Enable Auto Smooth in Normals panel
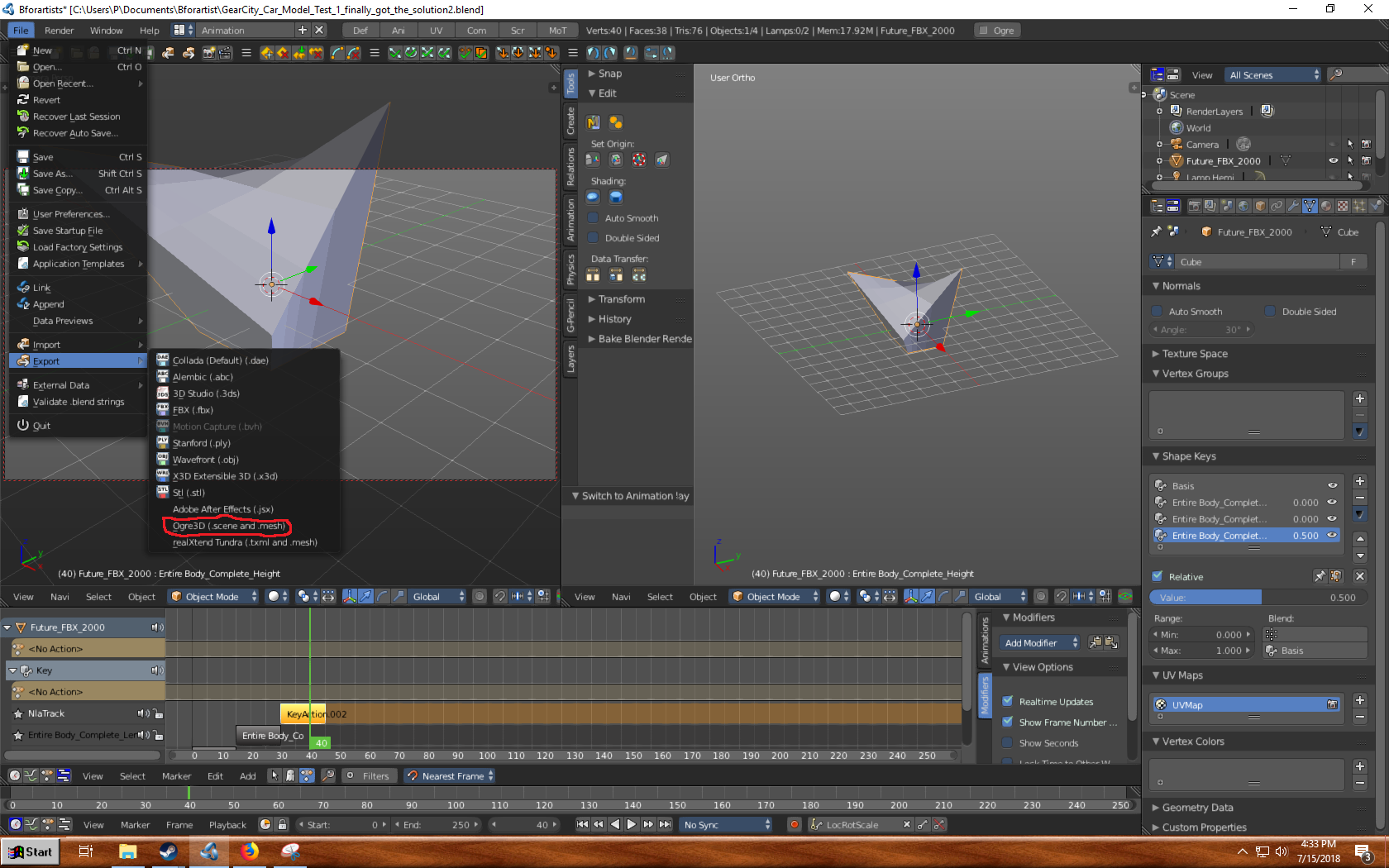 (1157, 312)
